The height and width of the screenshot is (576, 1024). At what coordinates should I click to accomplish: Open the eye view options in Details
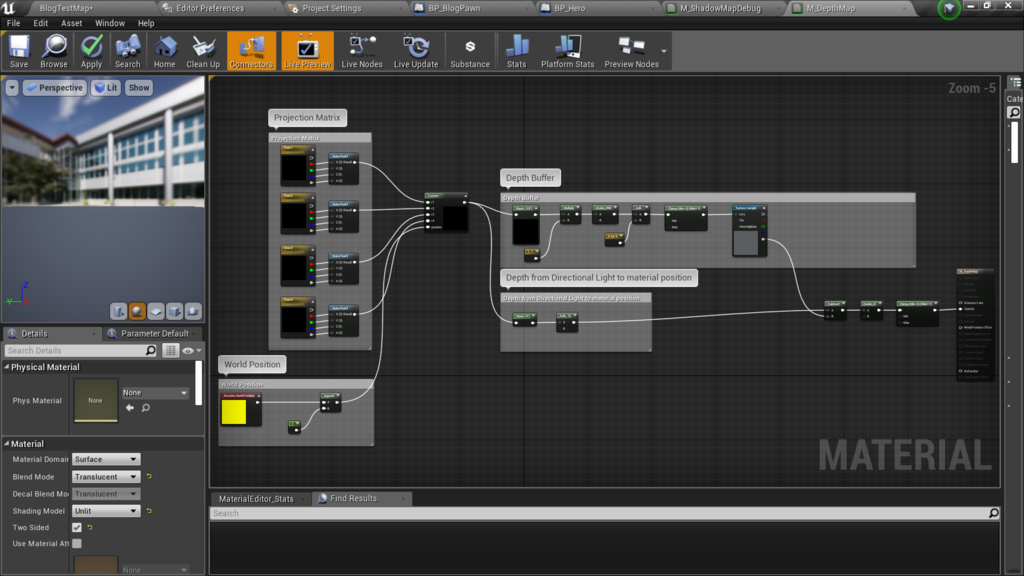pyautogui.click(x=191, y=351)
